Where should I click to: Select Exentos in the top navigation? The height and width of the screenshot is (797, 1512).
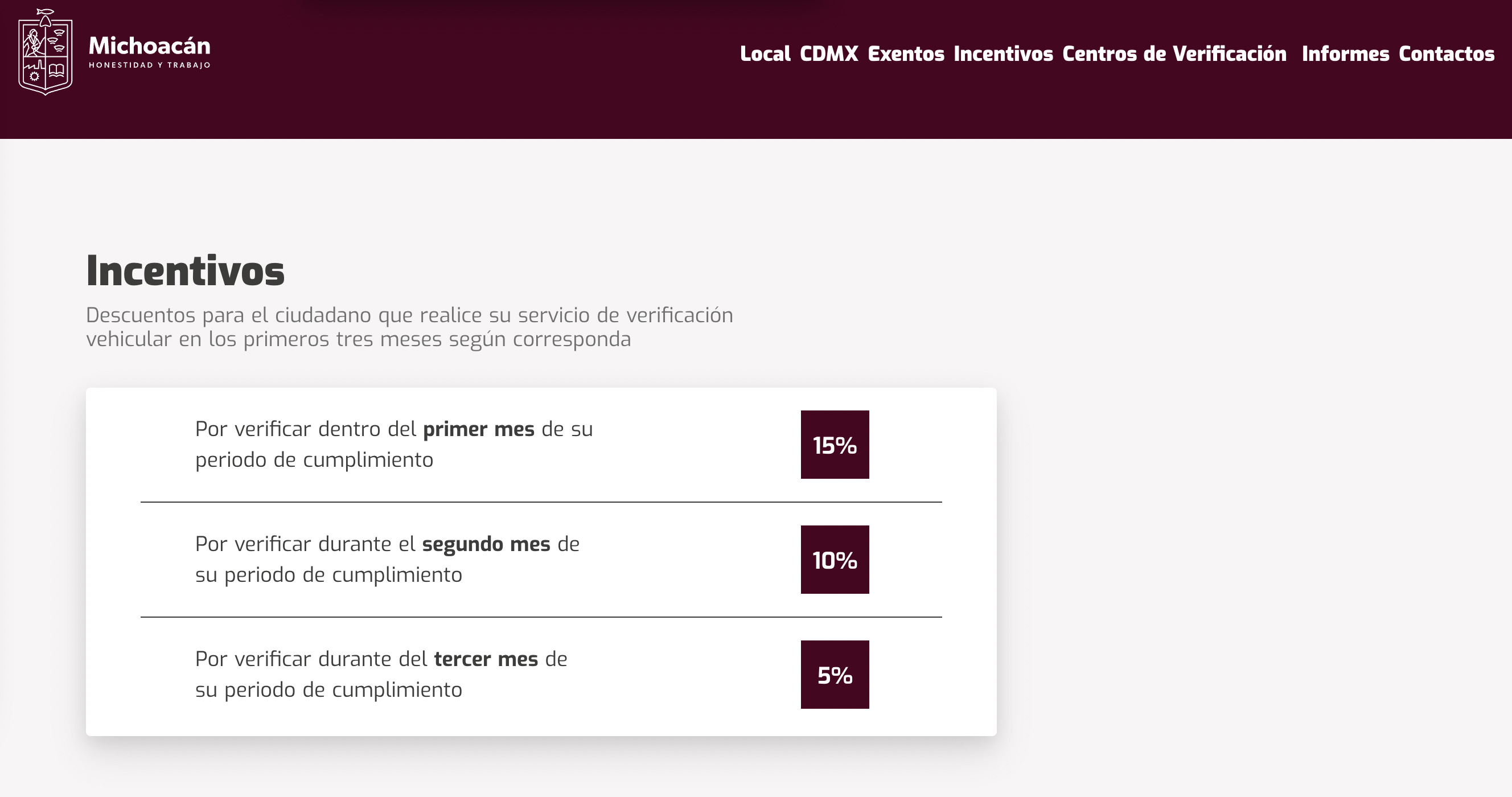tap(906, 54)
